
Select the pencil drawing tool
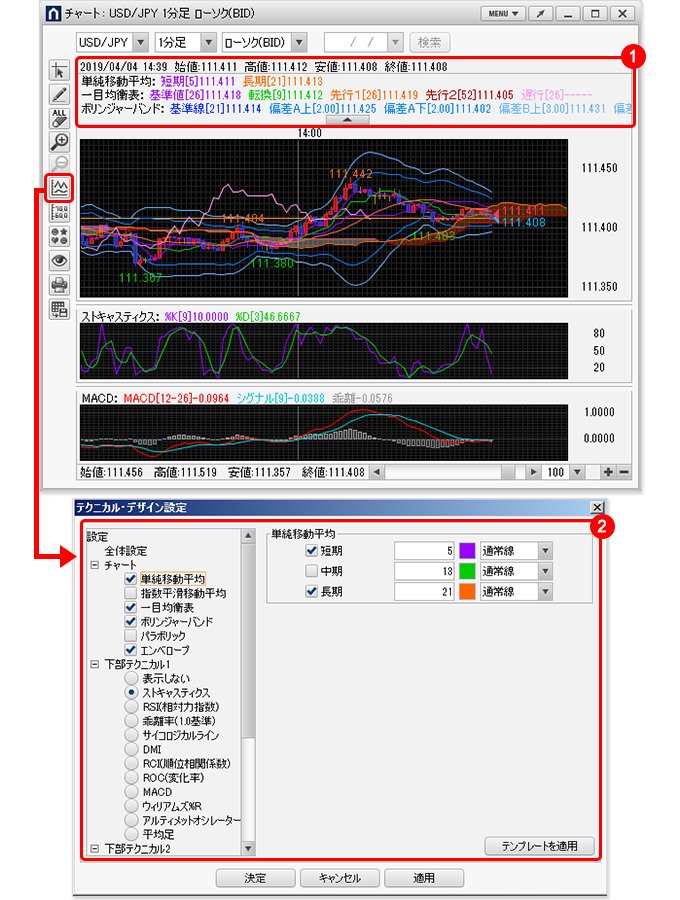click(x=59, y=93)
